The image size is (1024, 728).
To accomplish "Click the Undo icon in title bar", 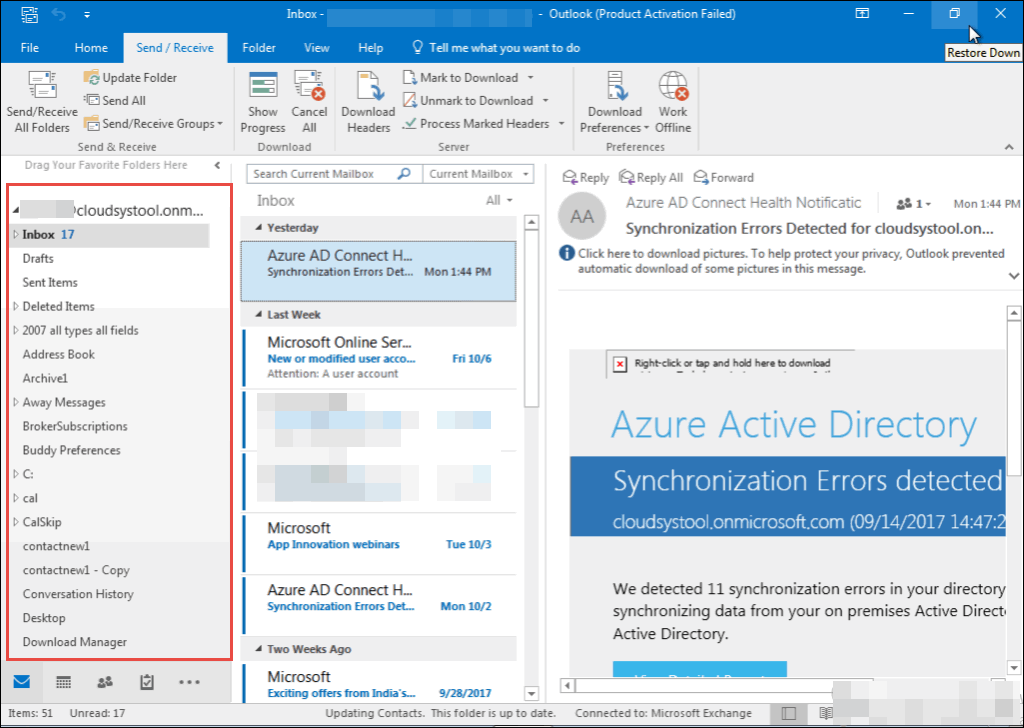I will 59,14.
